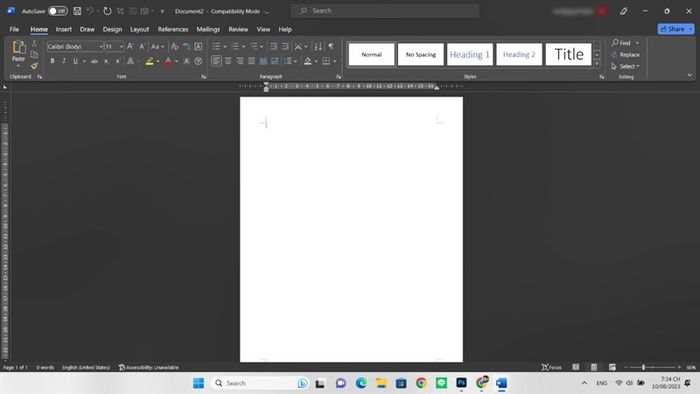700x394 pixels.
Task: Center align the paragraph
Action: click(x=228, y=61)
